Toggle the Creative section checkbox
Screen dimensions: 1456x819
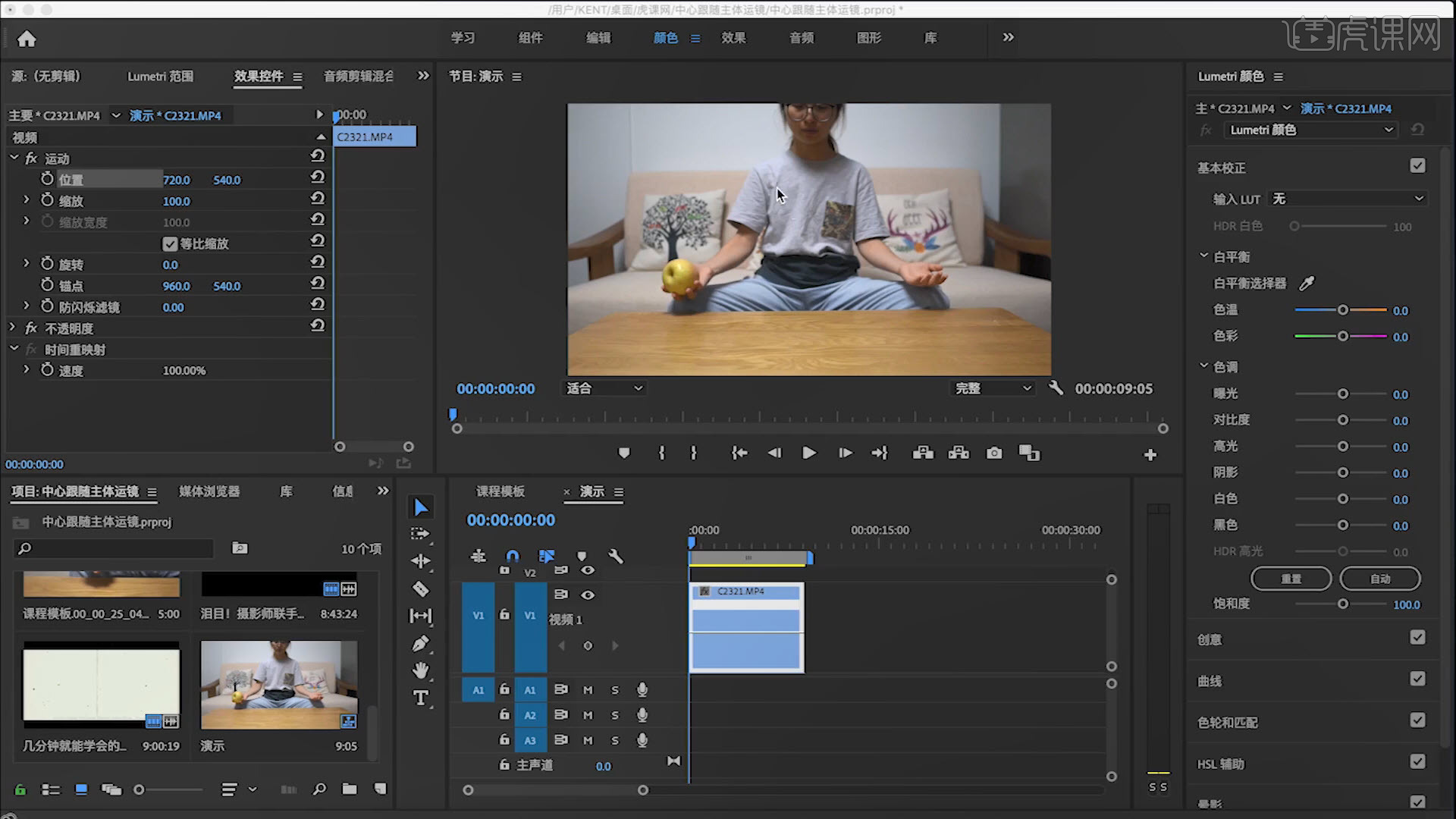1417,638
